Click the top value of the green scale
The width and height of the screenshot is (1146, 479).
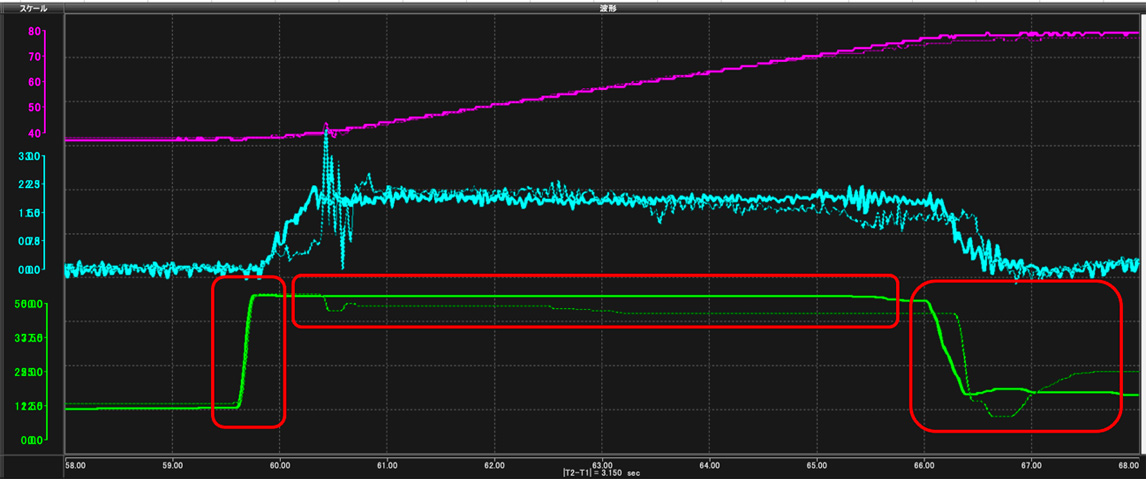click(28, 303)
